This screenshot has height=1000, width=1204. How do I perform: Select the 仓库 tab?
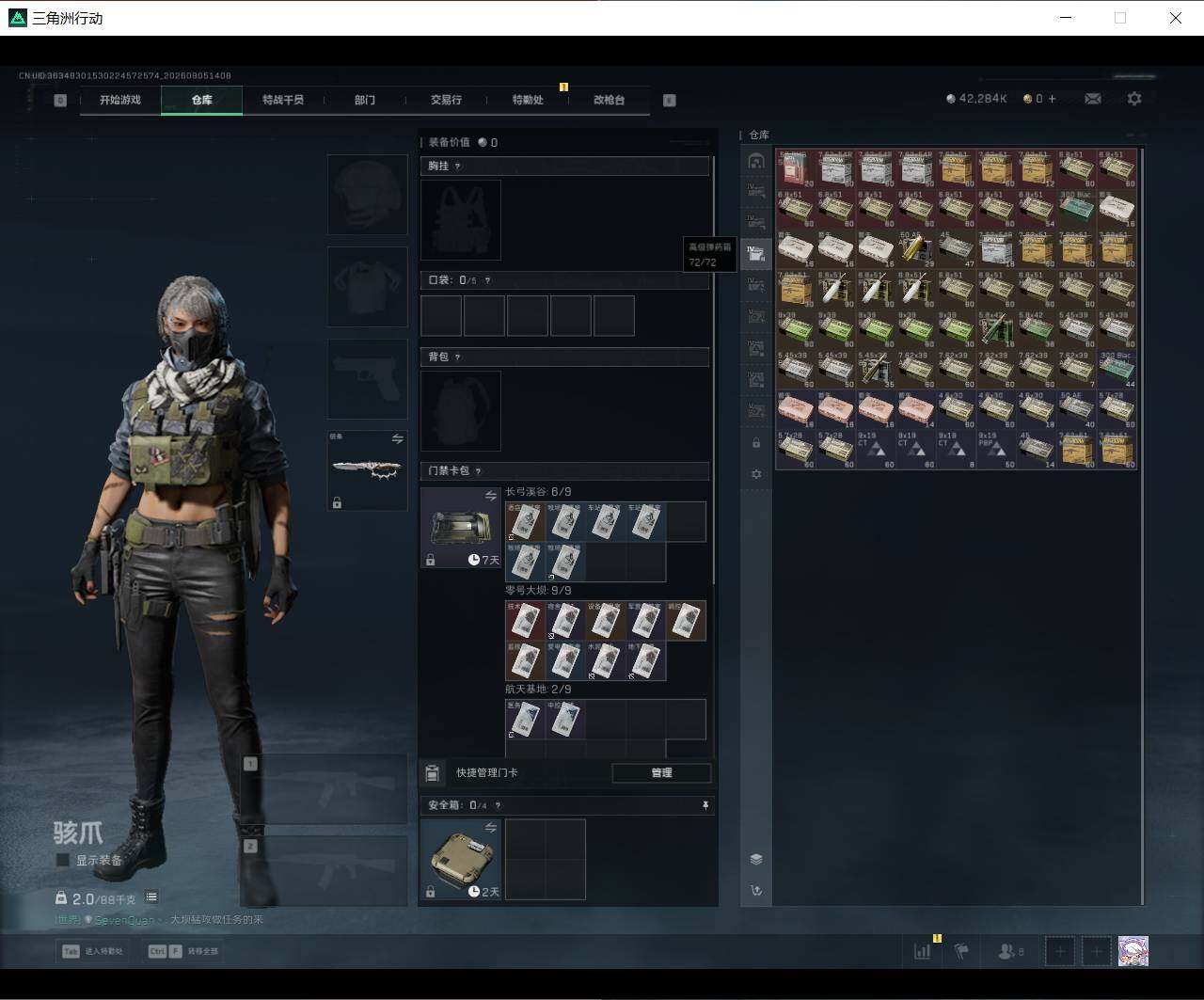pyautogui.click(x=201, y=100)
